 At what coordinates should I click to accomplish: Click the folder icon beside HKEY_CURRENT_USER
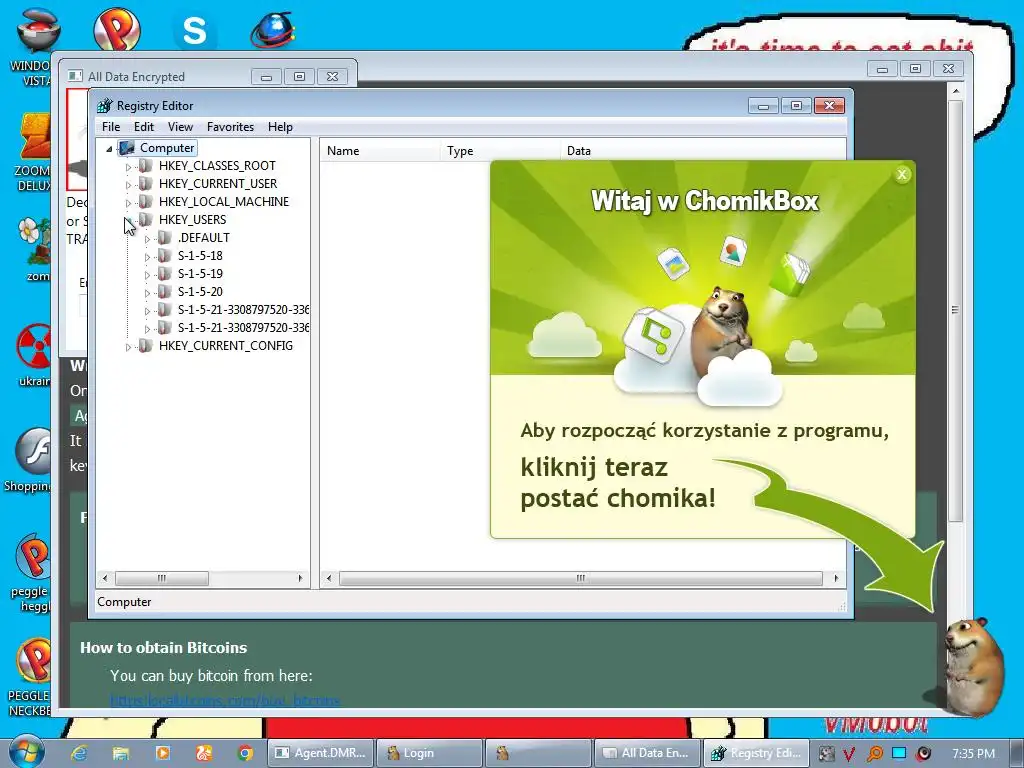146,184
